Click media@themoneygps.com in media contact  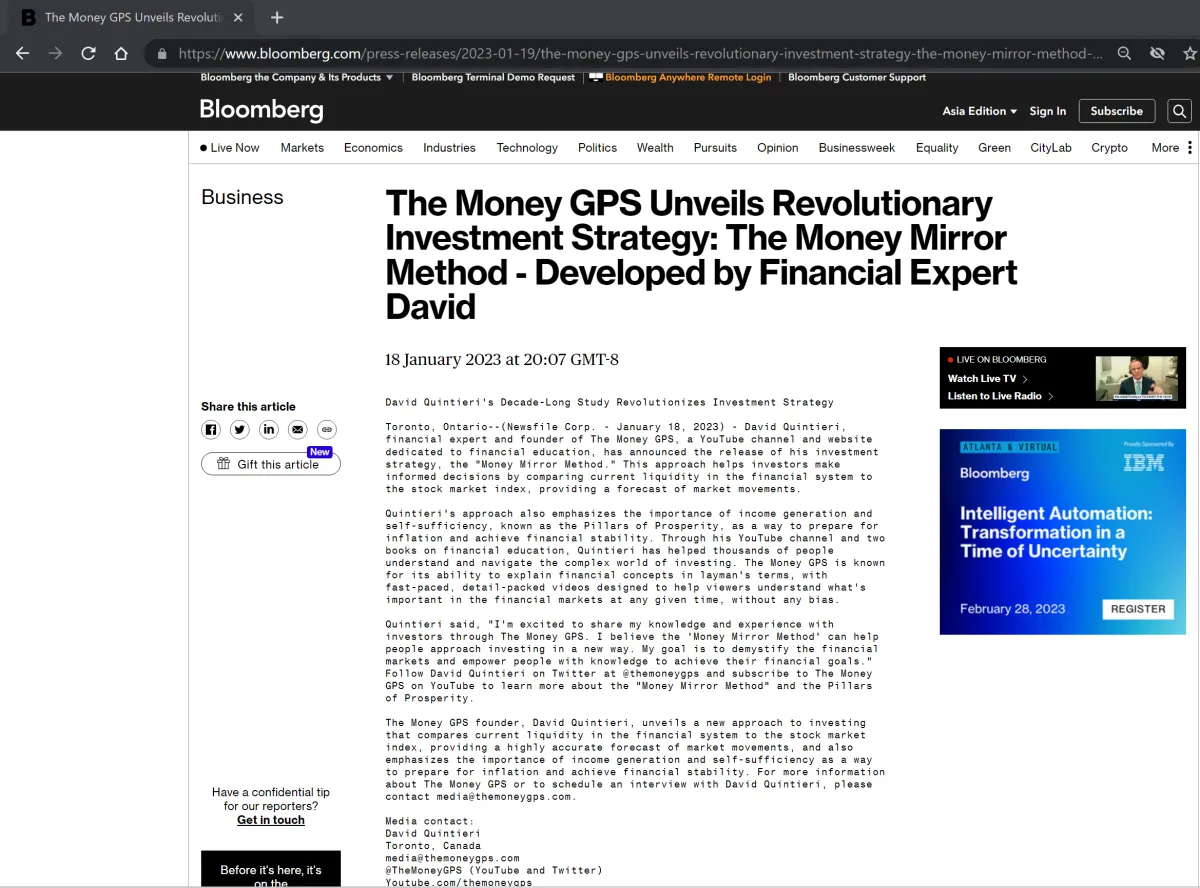pyautogui.click(x=453, y=858)
